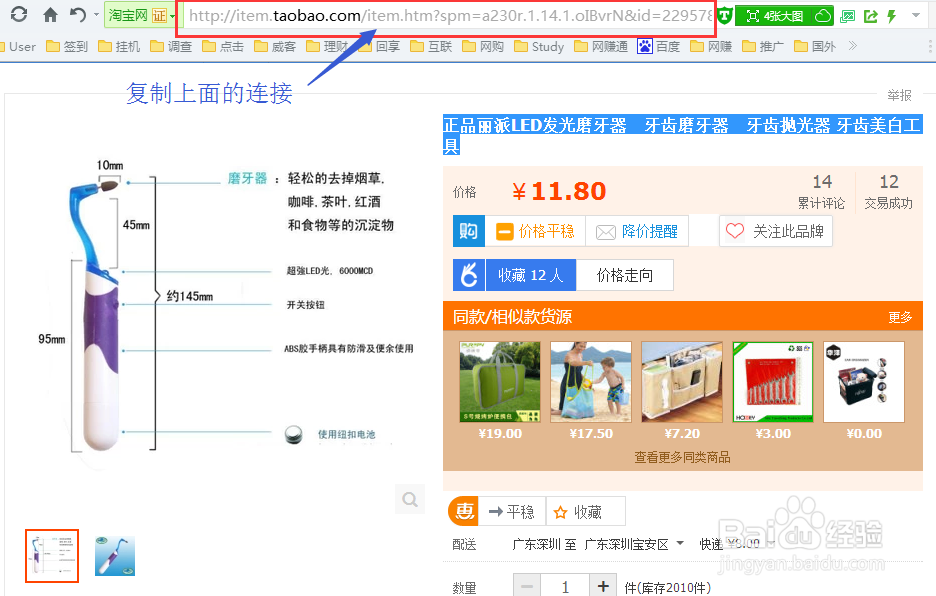
Task: Decrease quantity with the minus button
Action: [x=526, y=586]
